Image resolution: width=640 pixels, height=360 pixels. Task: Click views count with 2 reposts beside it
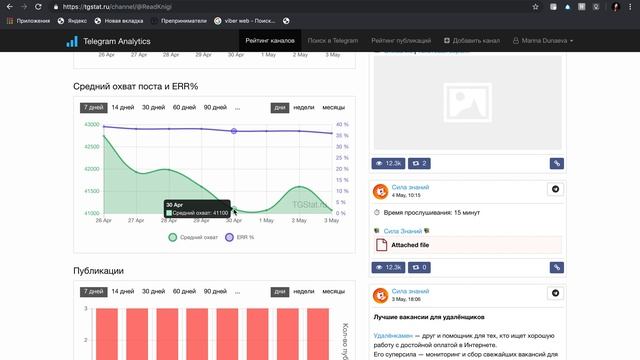(x=388, y=164)
